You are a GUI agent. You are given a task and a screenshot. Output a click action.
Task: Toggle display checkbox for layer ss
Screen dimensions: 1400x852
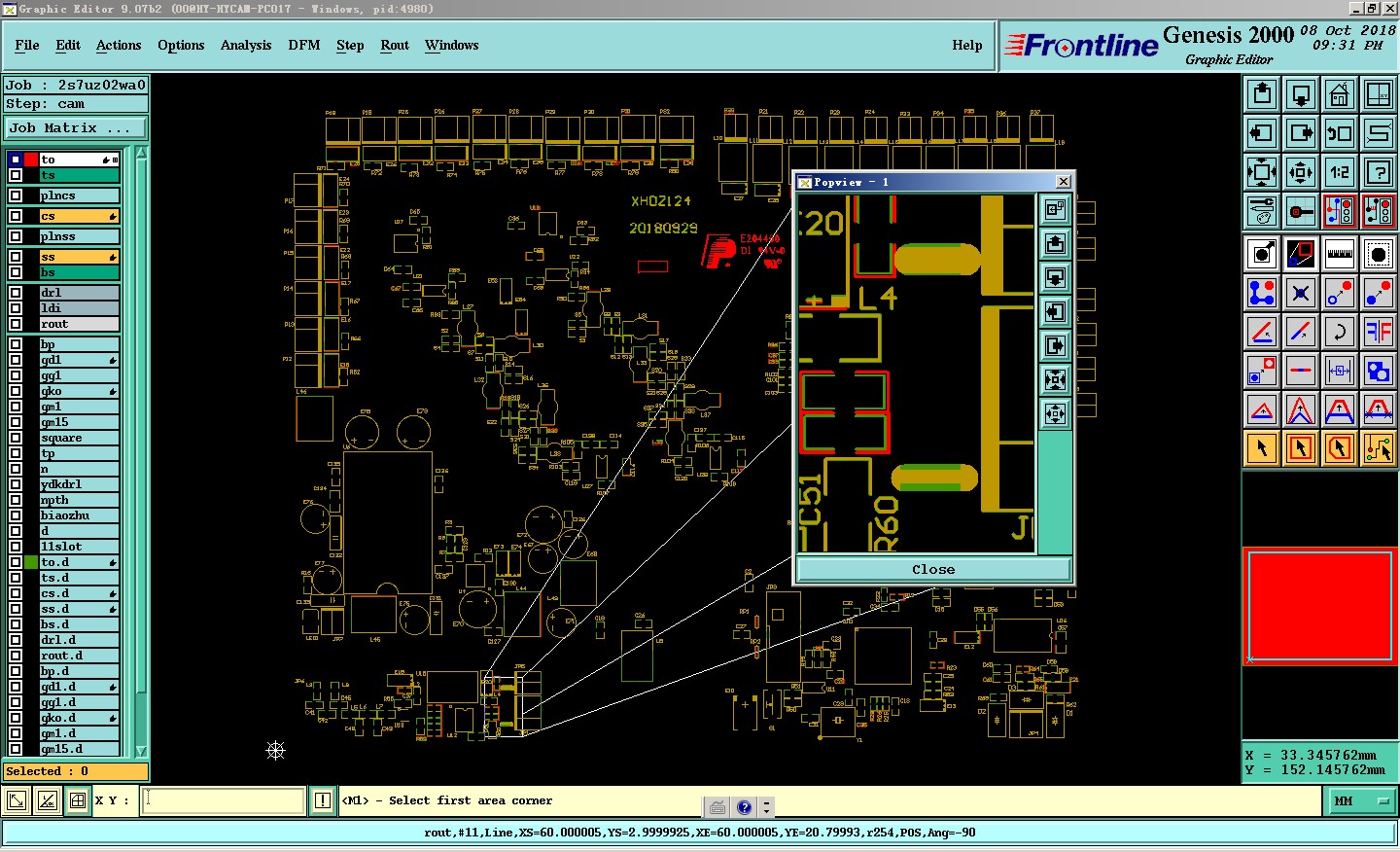coord(16,257)
